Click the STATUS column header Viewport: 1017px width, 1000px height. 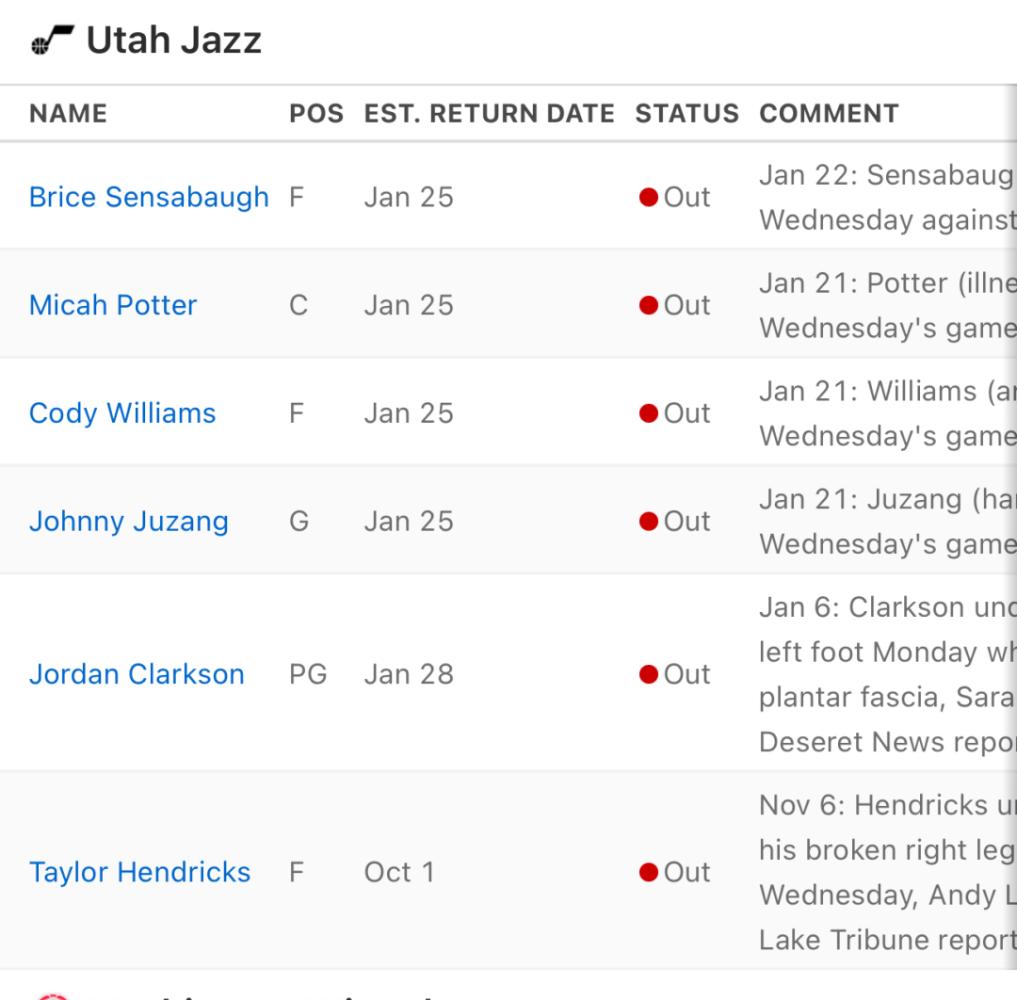point(687,113)
